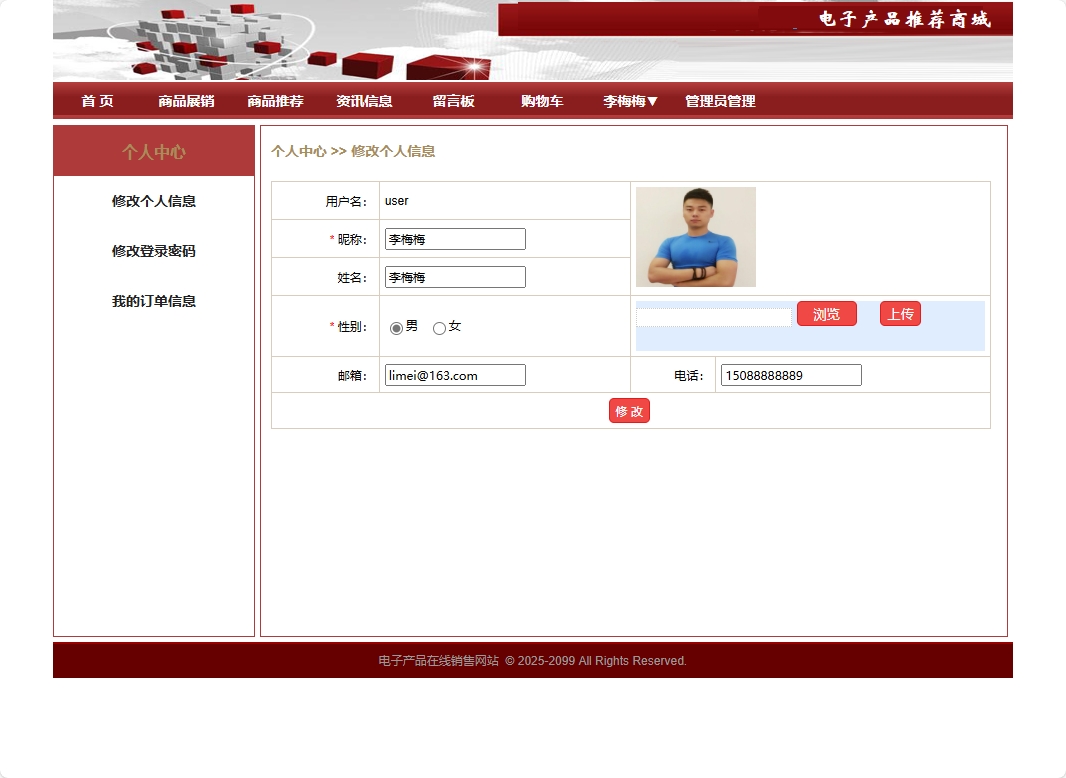Select the 女 gender radio button

click(x=437, y=327)
